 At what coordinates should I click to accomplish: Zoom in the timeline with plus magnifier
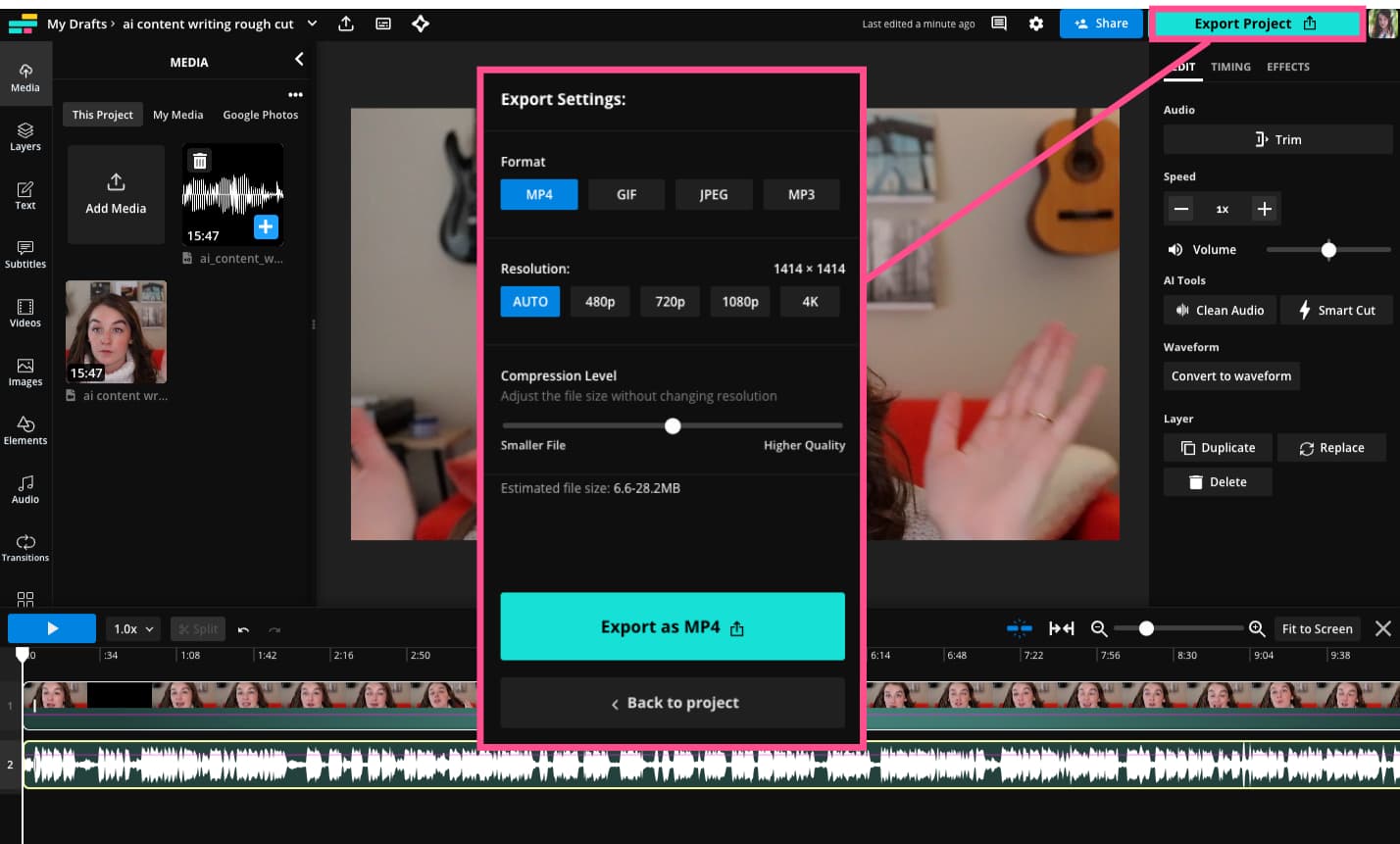pyautogui.click(x=1258, y=628)
